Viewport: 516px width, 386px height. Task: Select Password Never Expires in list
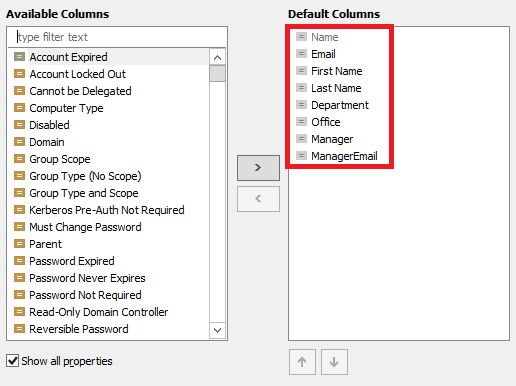click(x=87, y=278)
